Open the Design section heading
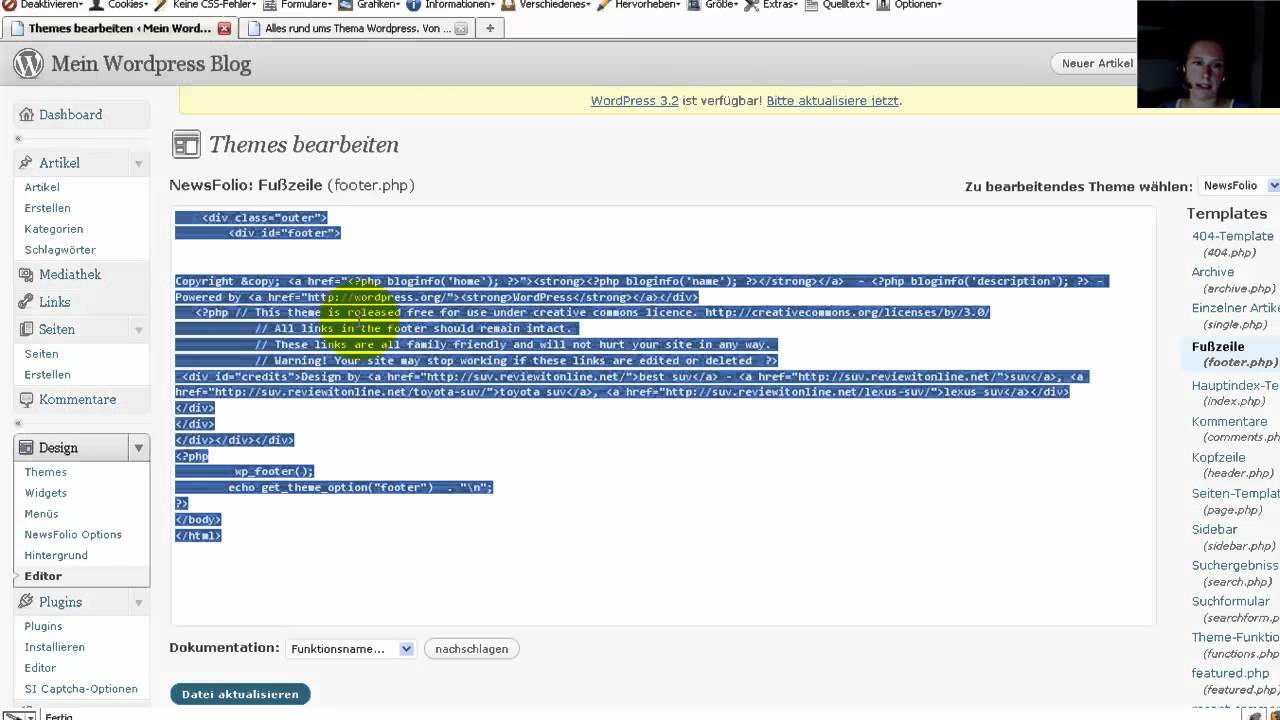 pyautogui.click(x=58, y=448)
